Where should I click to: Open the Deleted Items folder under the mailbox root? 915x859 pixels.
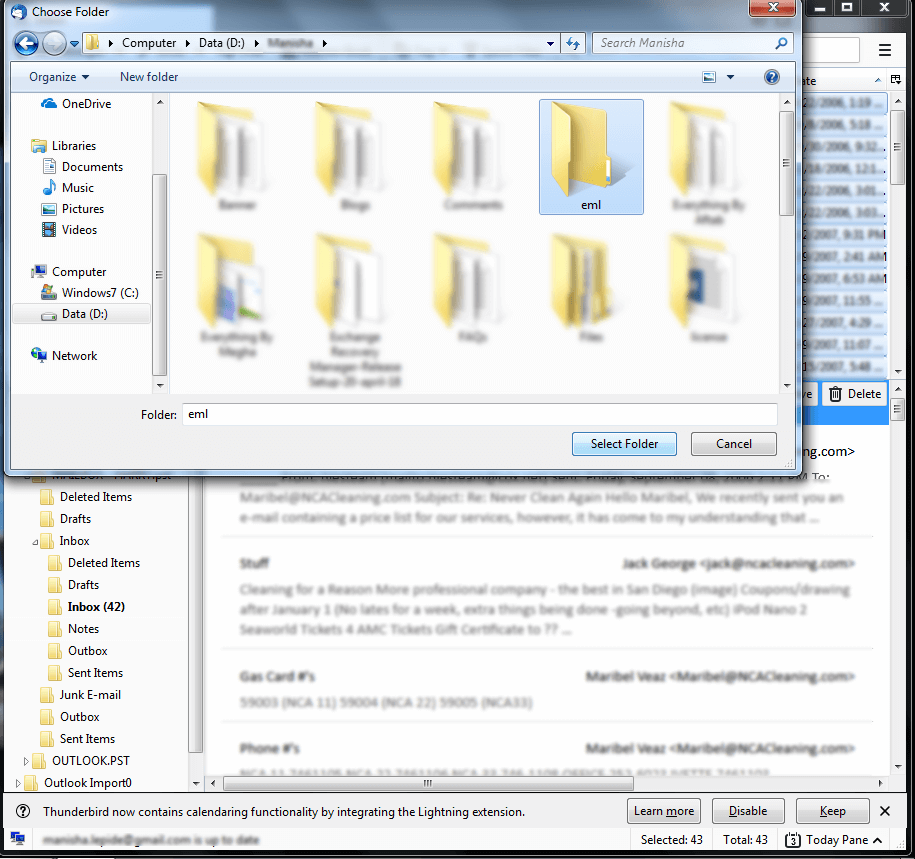pos(86,497)
